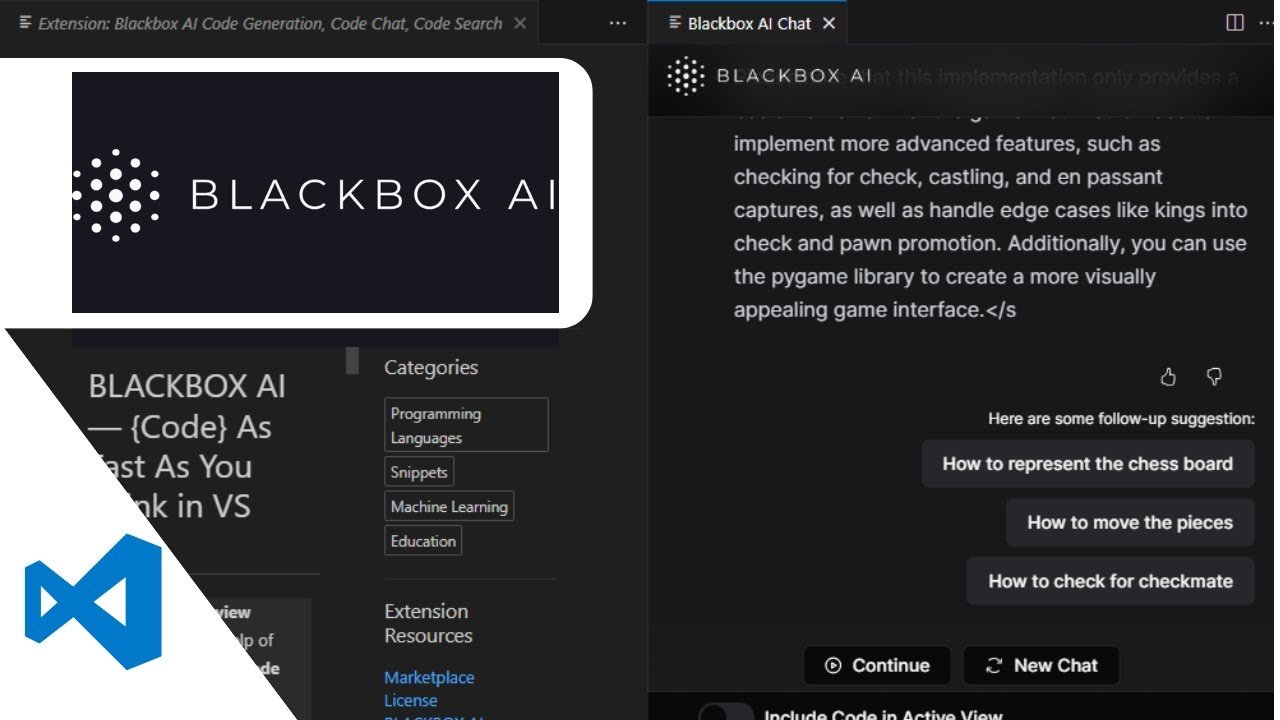Choose suggestion How to represent the chess board
The image size is (1280, 720).
tap(1087, 464)
